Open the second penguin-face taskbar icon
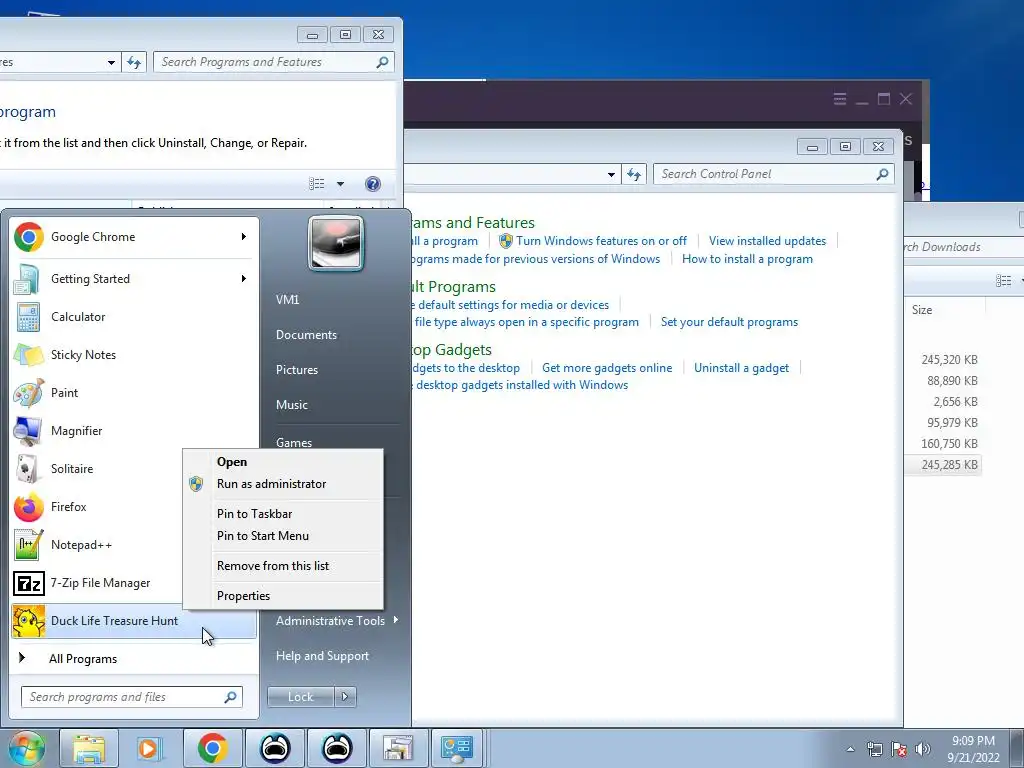The width and height of the screenshot is (1024, 768). pos(337,748)
